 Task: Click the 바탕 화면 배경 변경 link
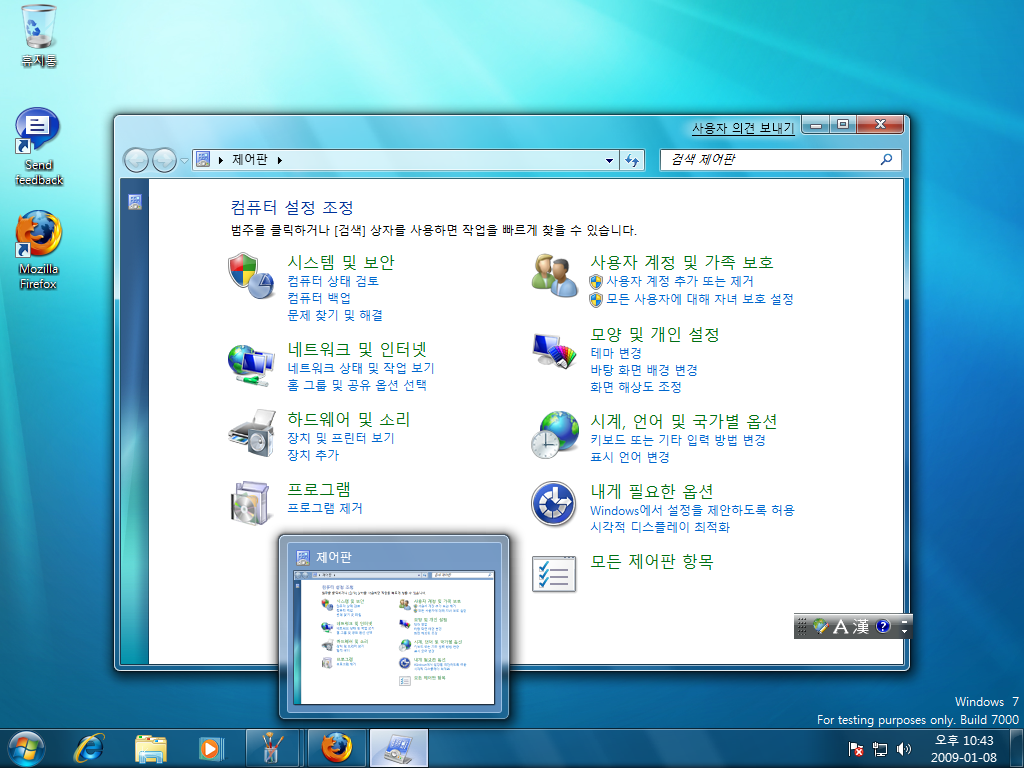pos(644,370)
